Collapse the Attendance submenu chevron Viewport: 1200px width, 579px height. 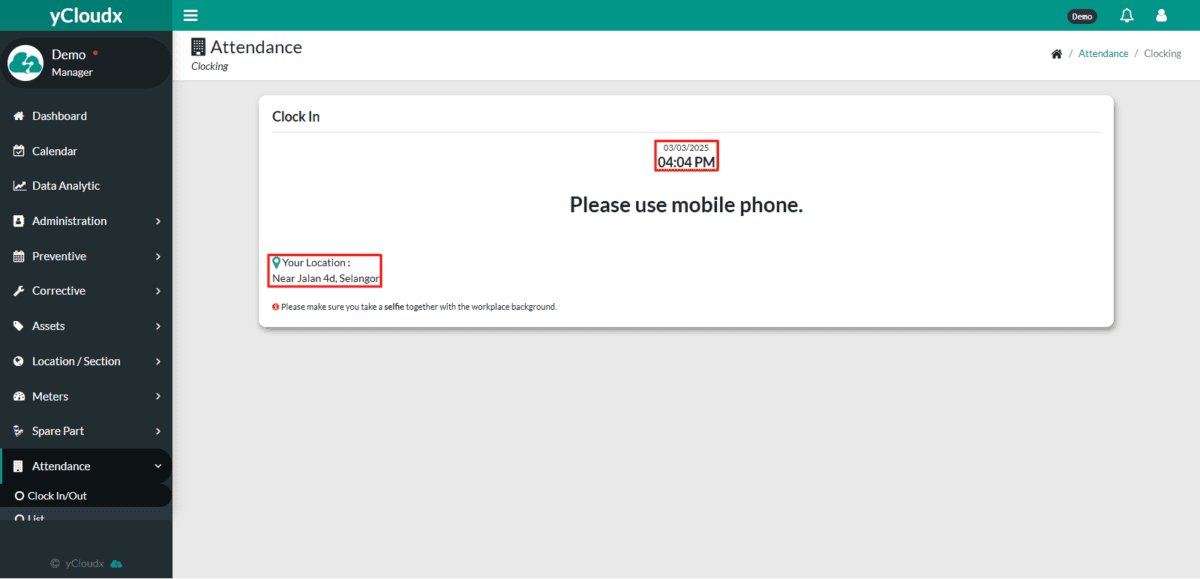click(x=158, y=466)
